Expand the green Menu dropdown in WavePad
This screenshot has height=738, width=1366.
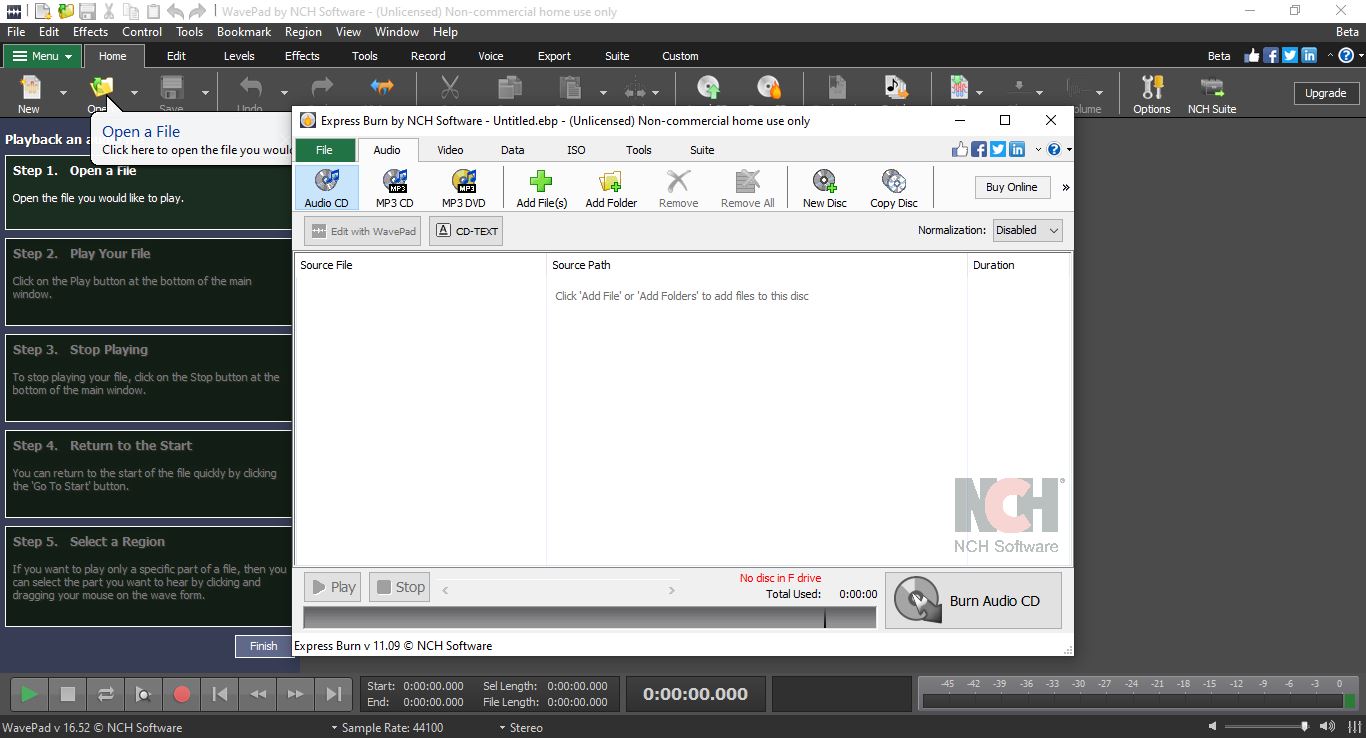[x=44, y=56]
